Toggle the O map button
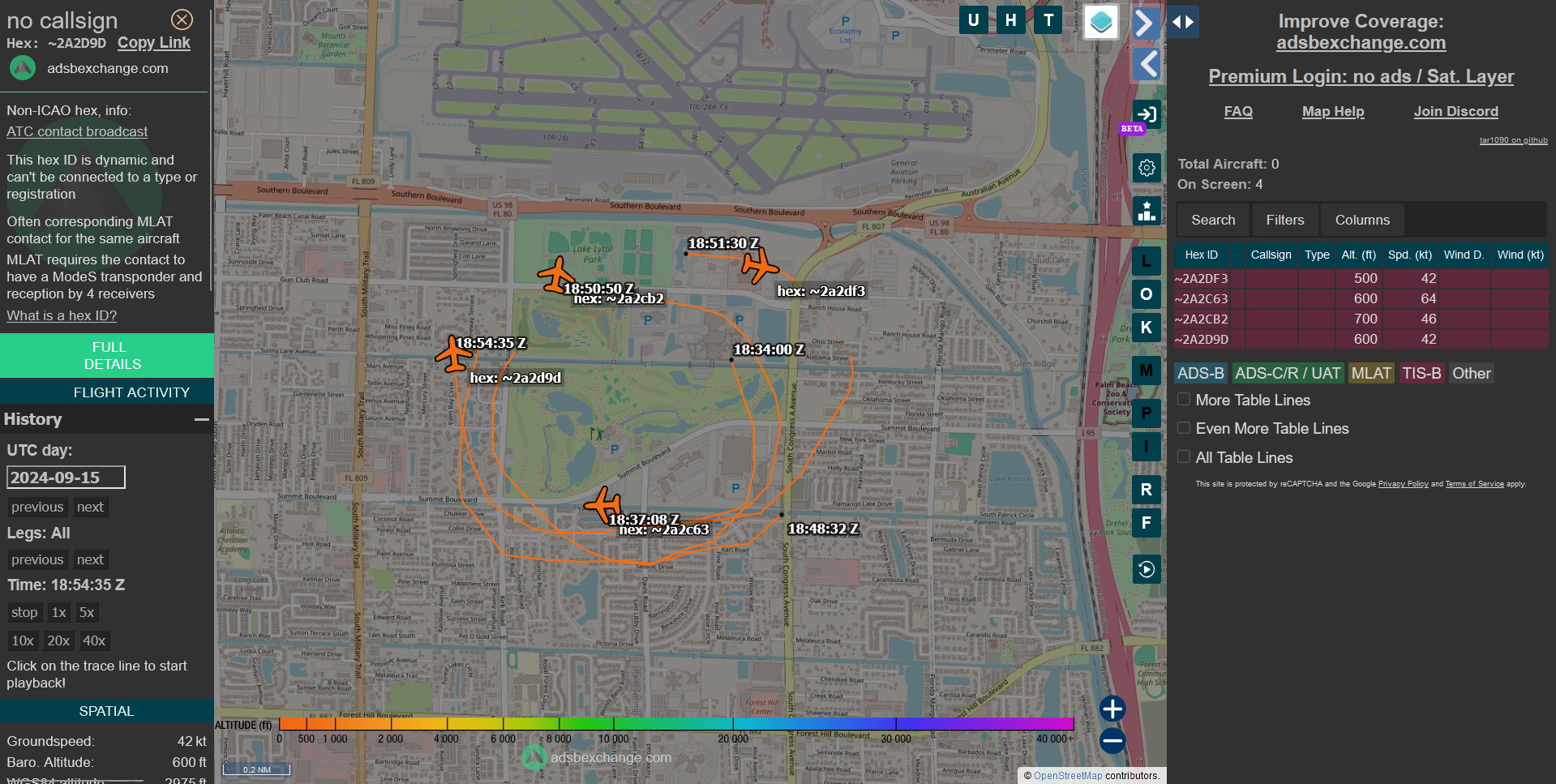The width and height of the screenshot is (1556, 784). tap(1147, 294)
